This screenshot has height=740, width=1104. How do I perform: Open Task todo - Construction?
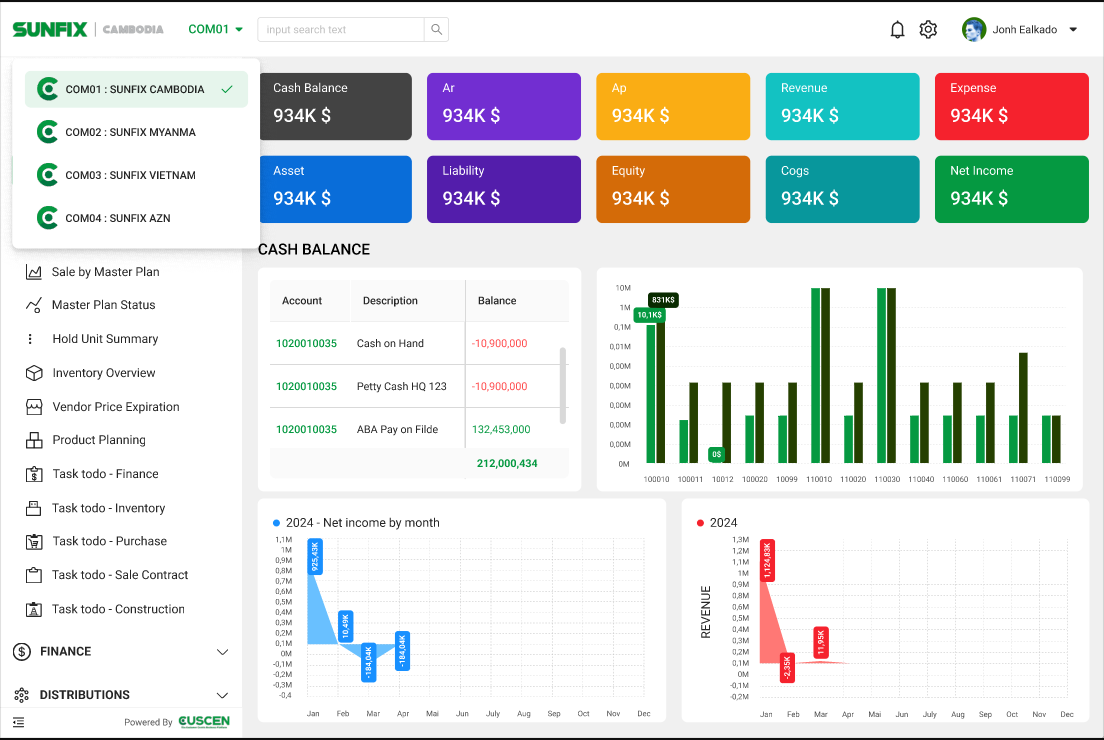[x=118, y=609]
